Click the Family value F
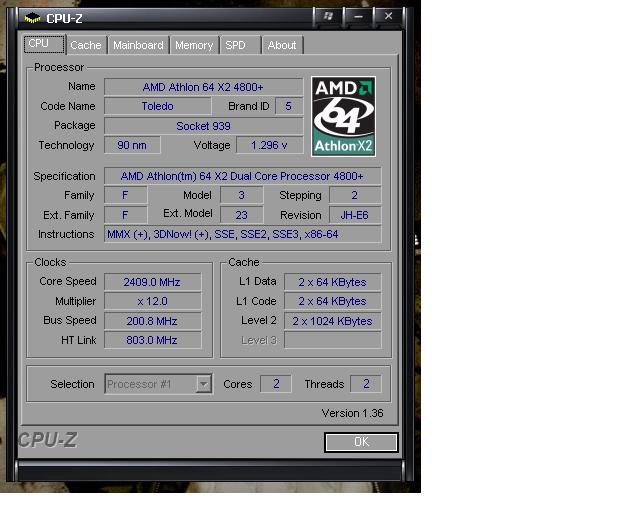Image resolution: width=640 pixels, height=512 pixels. [125, 195]
